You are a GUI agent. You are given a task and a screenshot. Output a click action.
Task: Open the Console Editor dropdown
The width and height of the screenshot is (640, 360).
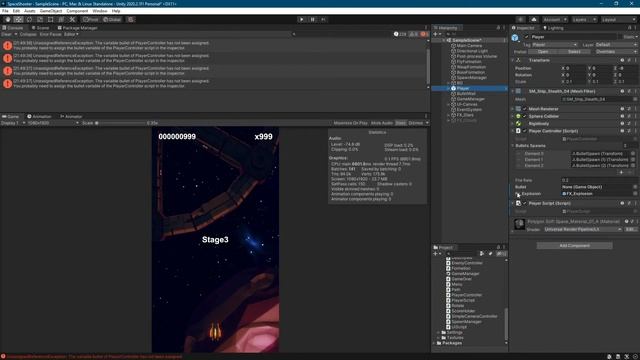pos(71,34)
